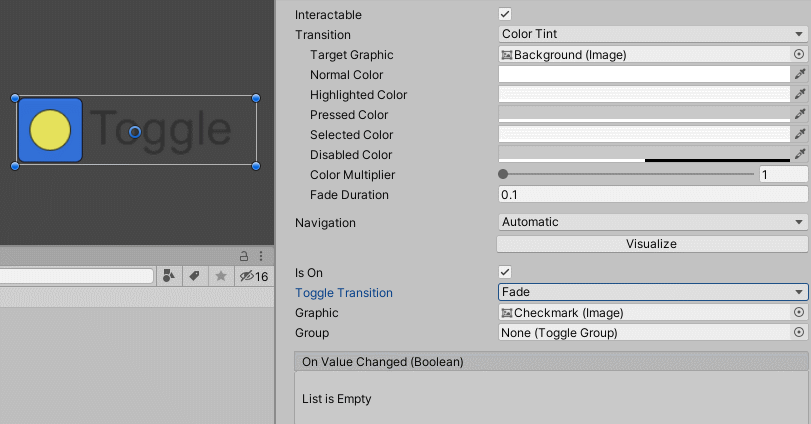The height and width of the screenshot is (424, 811).
Task: Open the Transition dropdown
Action: [652, 35]
